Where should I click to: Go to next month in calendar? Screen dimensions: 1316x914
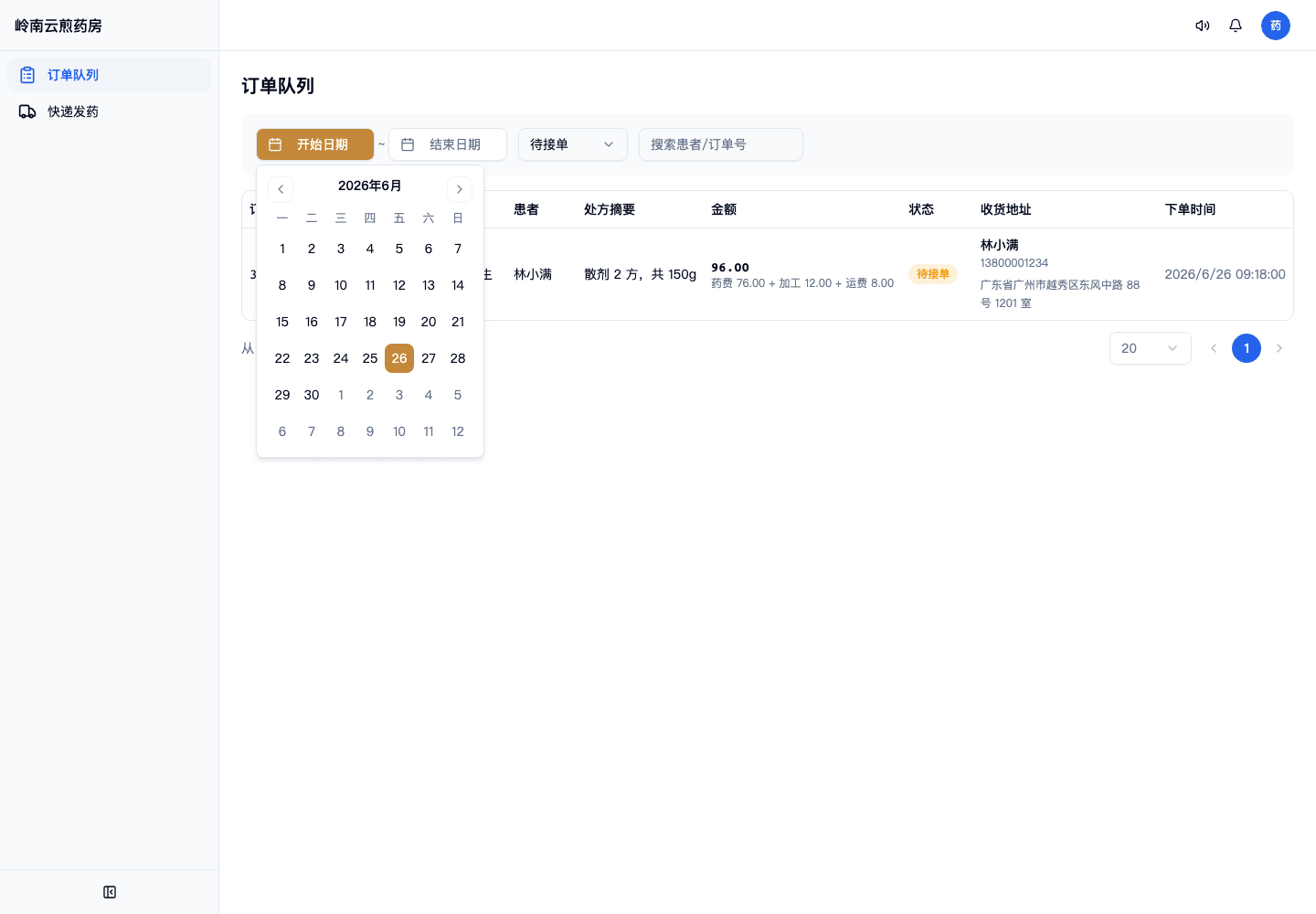pyautogui.click(x=460, y=189)
